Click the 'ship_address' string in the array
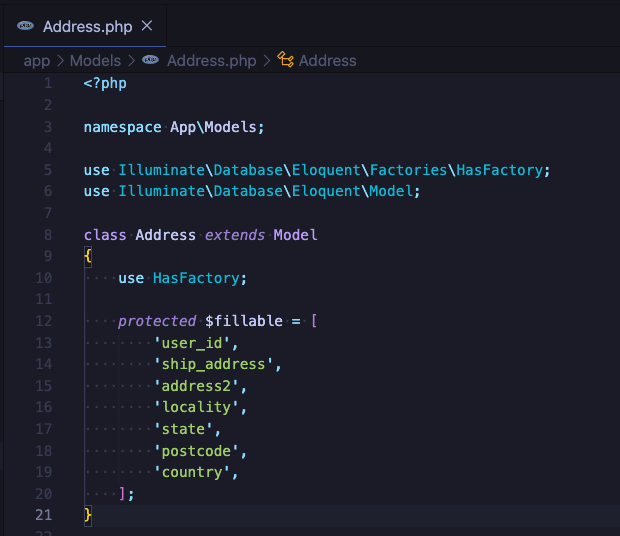The width and height of the screenshot is (620, 536). click(x=214, y=364)
